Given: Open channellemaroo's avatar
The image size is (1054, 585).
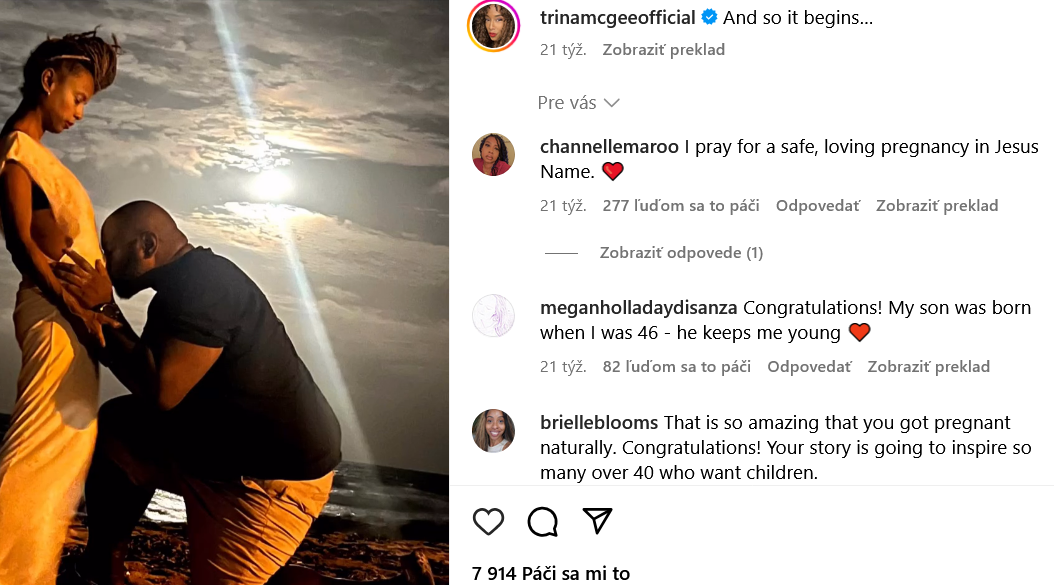Looking at the screenshot, I should coord(493,154).
